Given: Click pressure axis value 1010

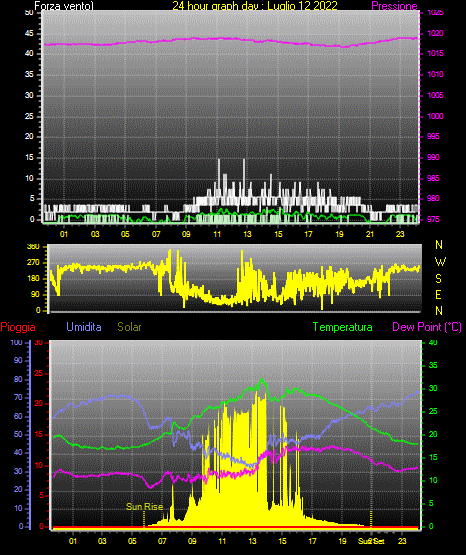Looking at the screenshot, I should [x=435, y=74].
